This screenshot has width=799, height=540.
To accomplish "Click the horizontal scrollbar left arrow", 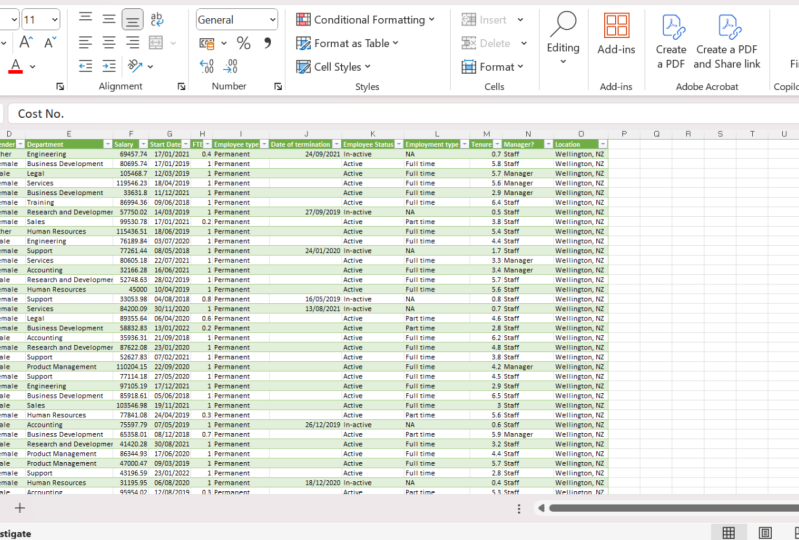I will pos(541,508).
